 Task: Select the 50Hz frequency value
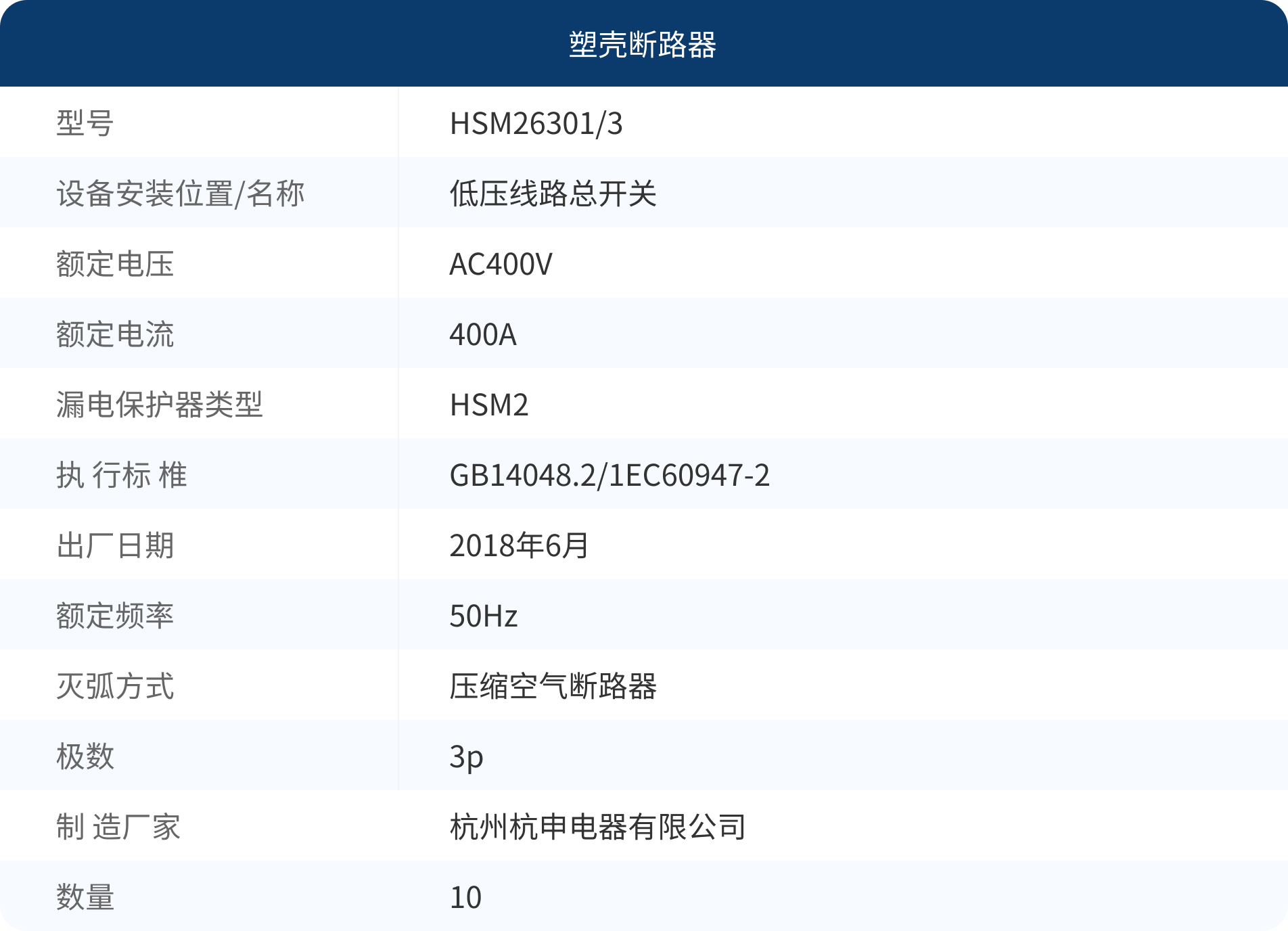[x=484, y=616]
